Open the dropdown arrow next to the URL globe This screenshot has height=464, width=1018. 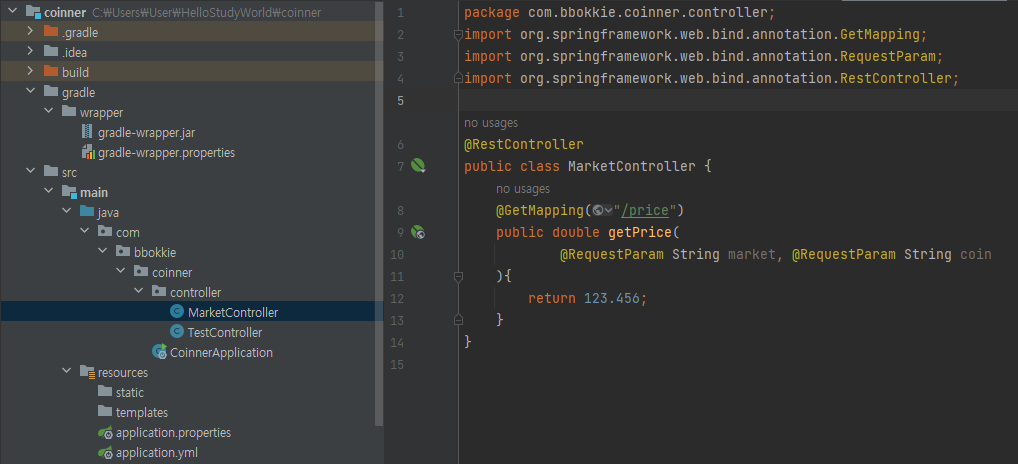coord(609,210)
